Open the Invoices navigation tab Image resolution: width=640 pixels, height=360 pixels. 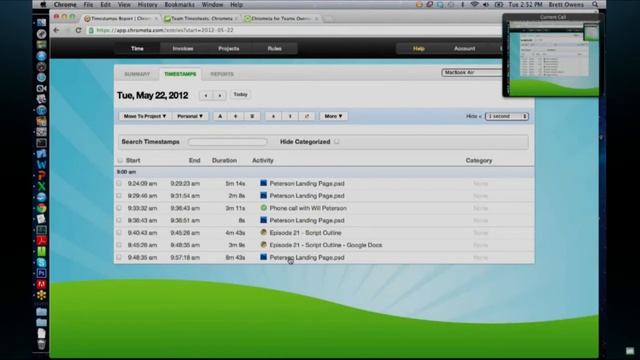pos(182,48)
